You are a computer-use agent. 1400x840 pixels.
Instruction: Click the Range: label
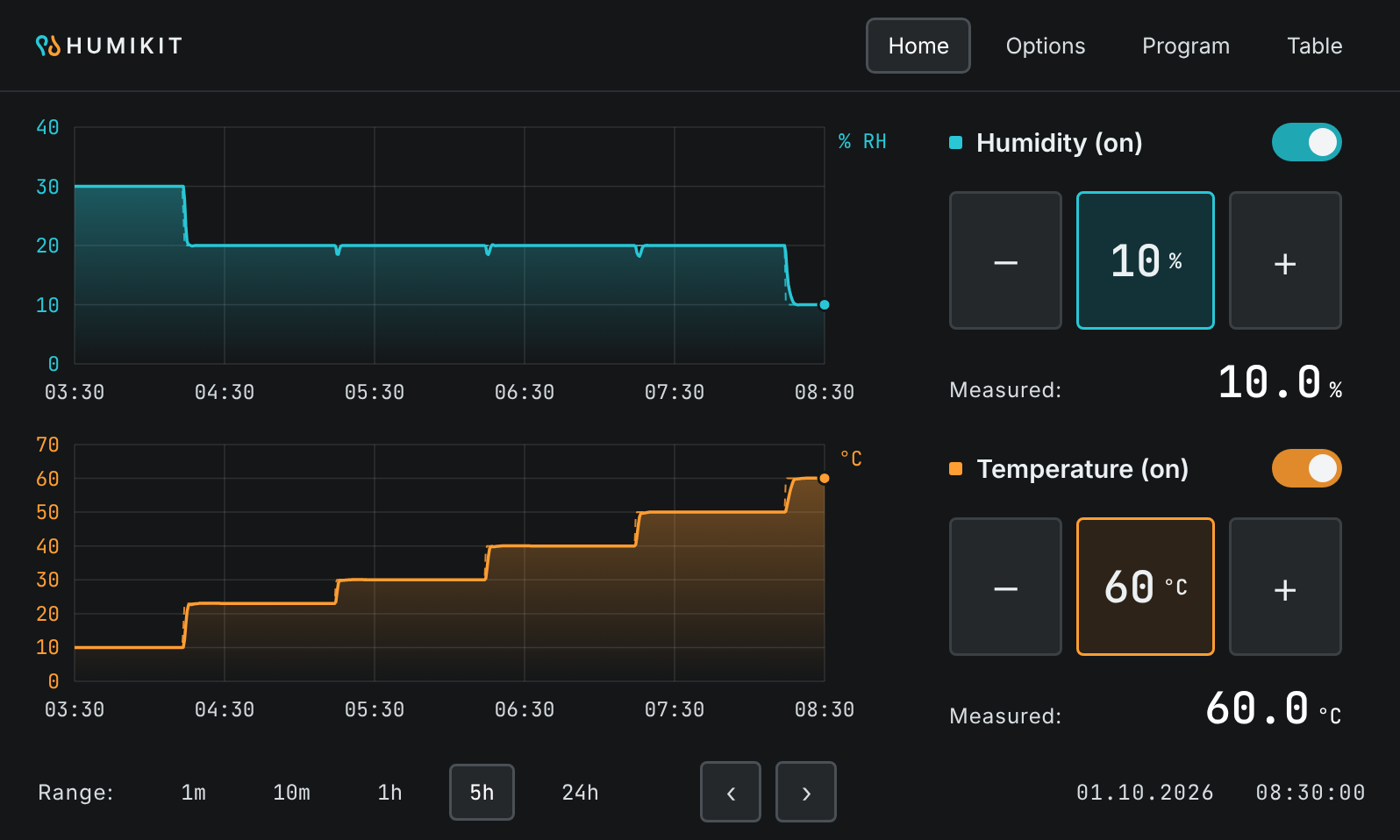[75, 793]
